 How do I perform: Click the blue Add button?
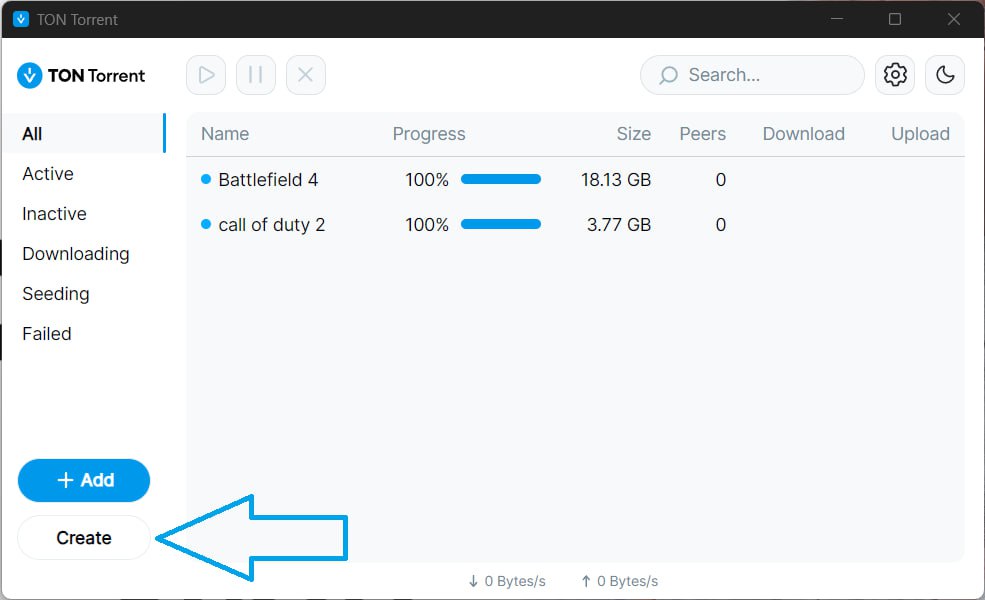click(84, 480)
